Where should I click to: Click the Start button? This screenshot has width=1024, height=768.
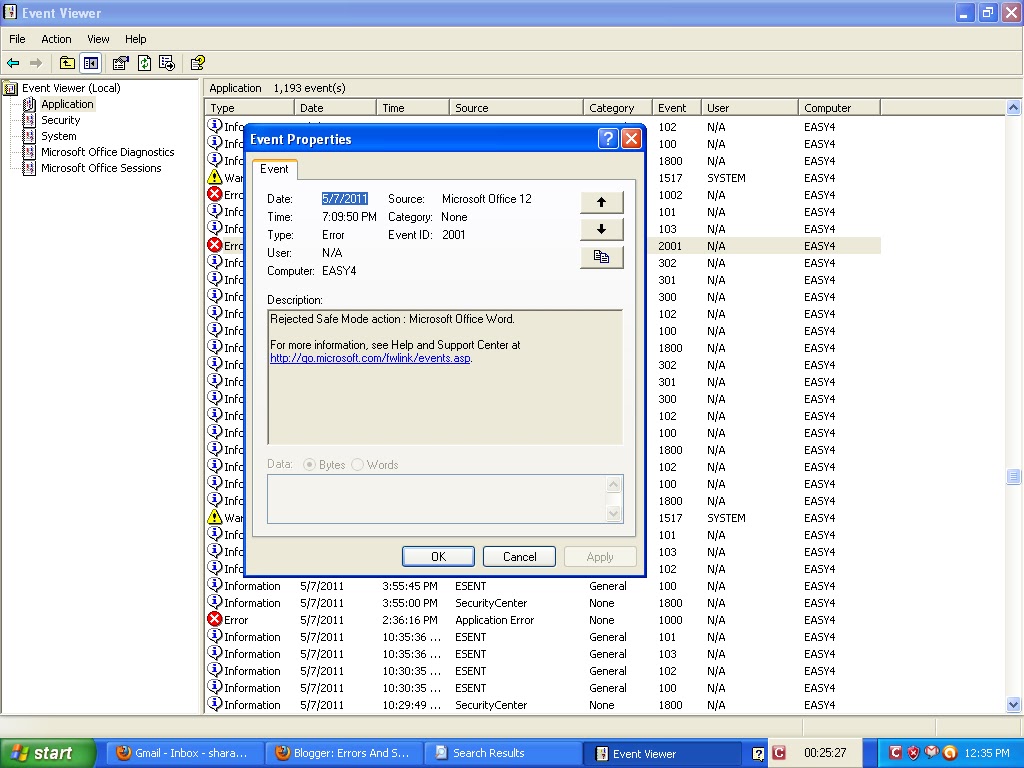pyautogui.click(x=47, y=753)
